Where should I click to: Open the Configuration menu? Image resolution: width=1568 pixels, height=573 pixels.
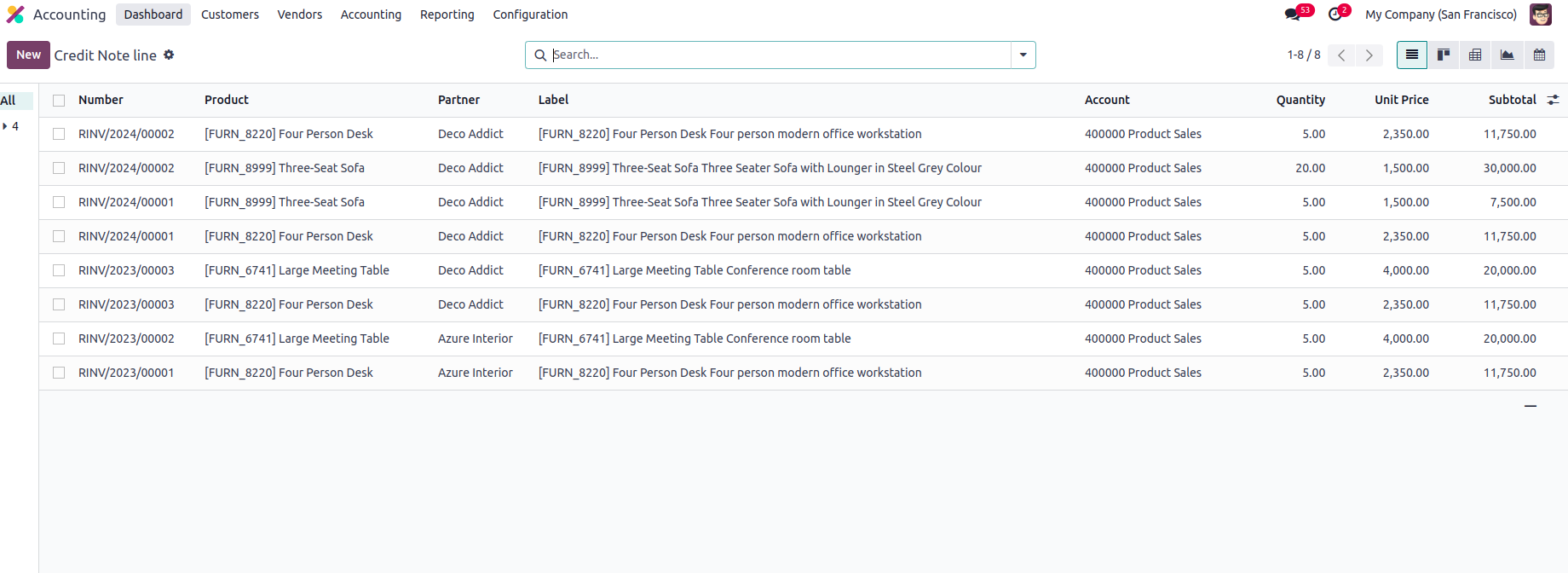[530, 14]
